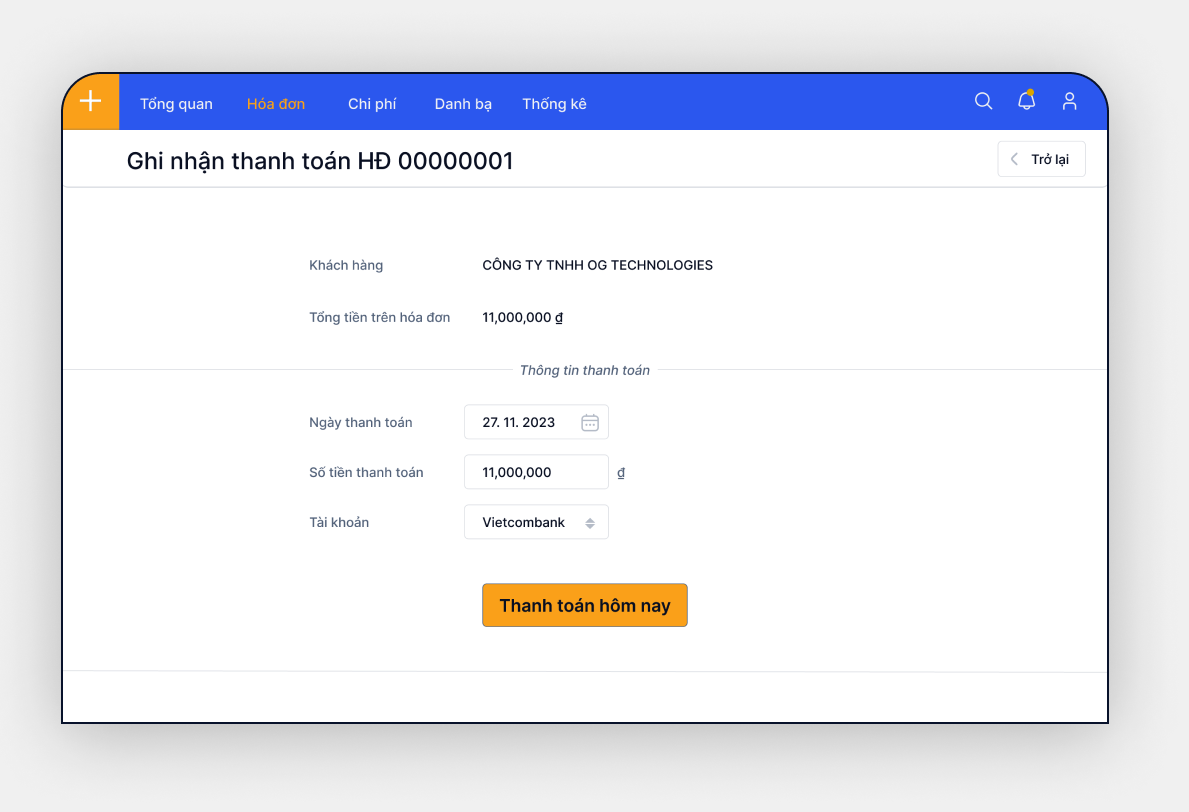This screenshot has width=1189, height=812.
Task: Open the user profile icon
Action: tap(1069, 101)
